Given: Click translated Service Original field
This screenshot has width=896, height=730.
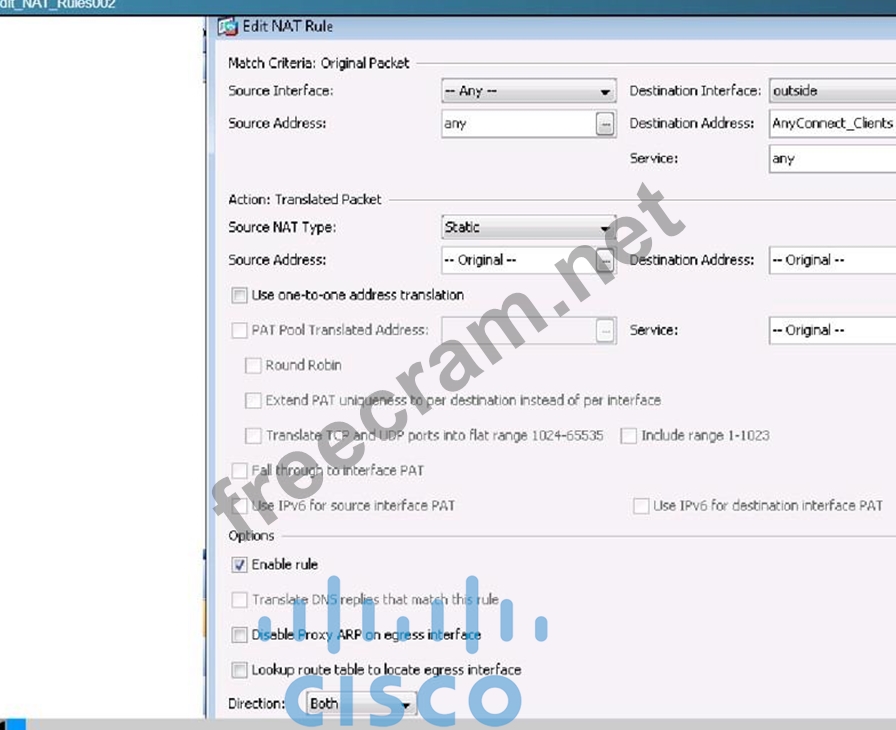Looking at the screenshot, I should pyautogui.click(x=830, y=330).
